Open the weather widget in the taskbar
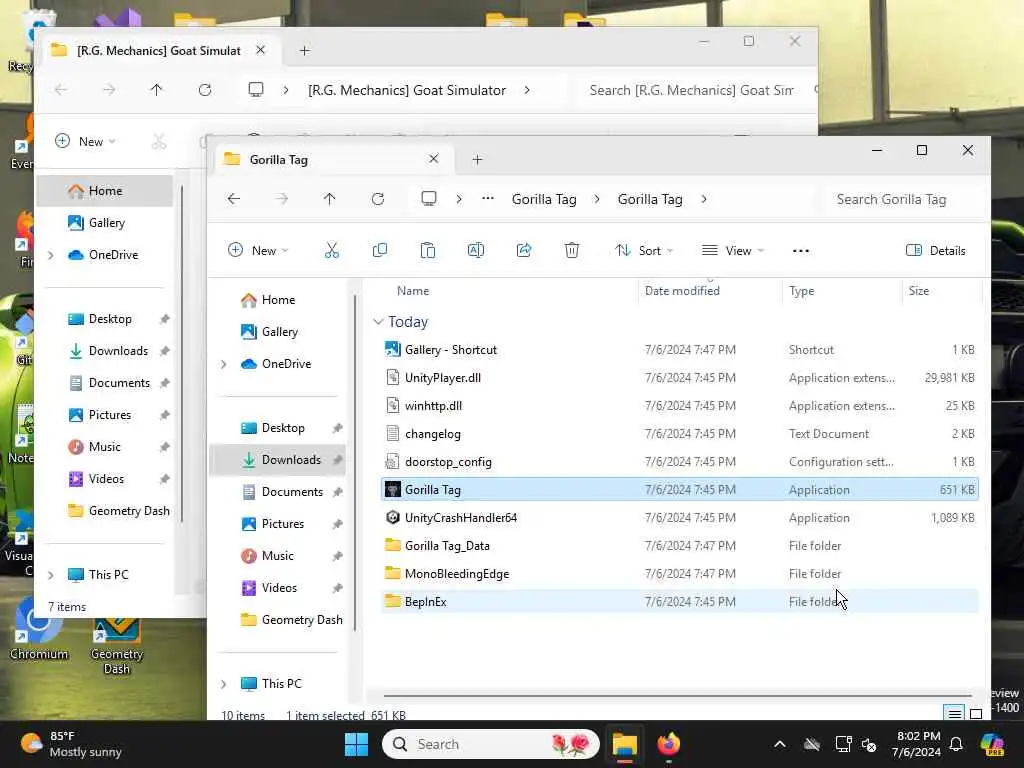The image size is (1024, 768). (x=71, y=744)
